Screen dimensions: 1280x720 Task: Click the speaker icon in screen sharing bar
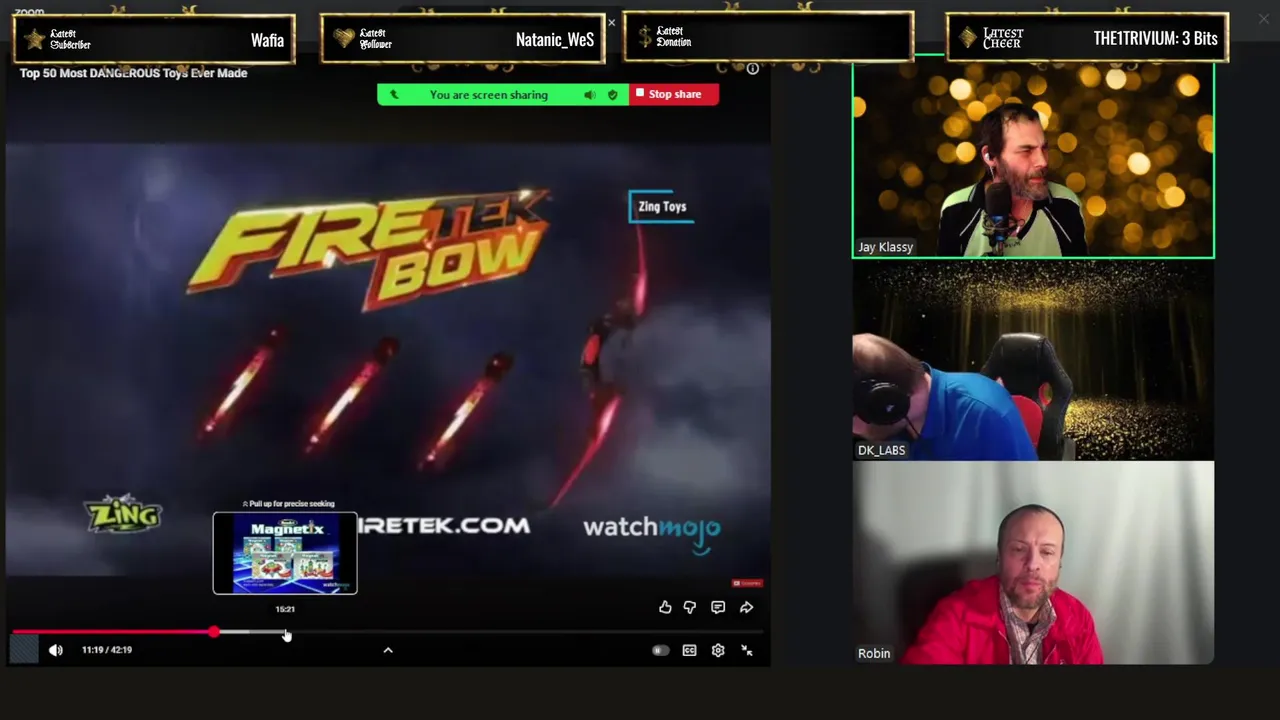click(589, 95)
